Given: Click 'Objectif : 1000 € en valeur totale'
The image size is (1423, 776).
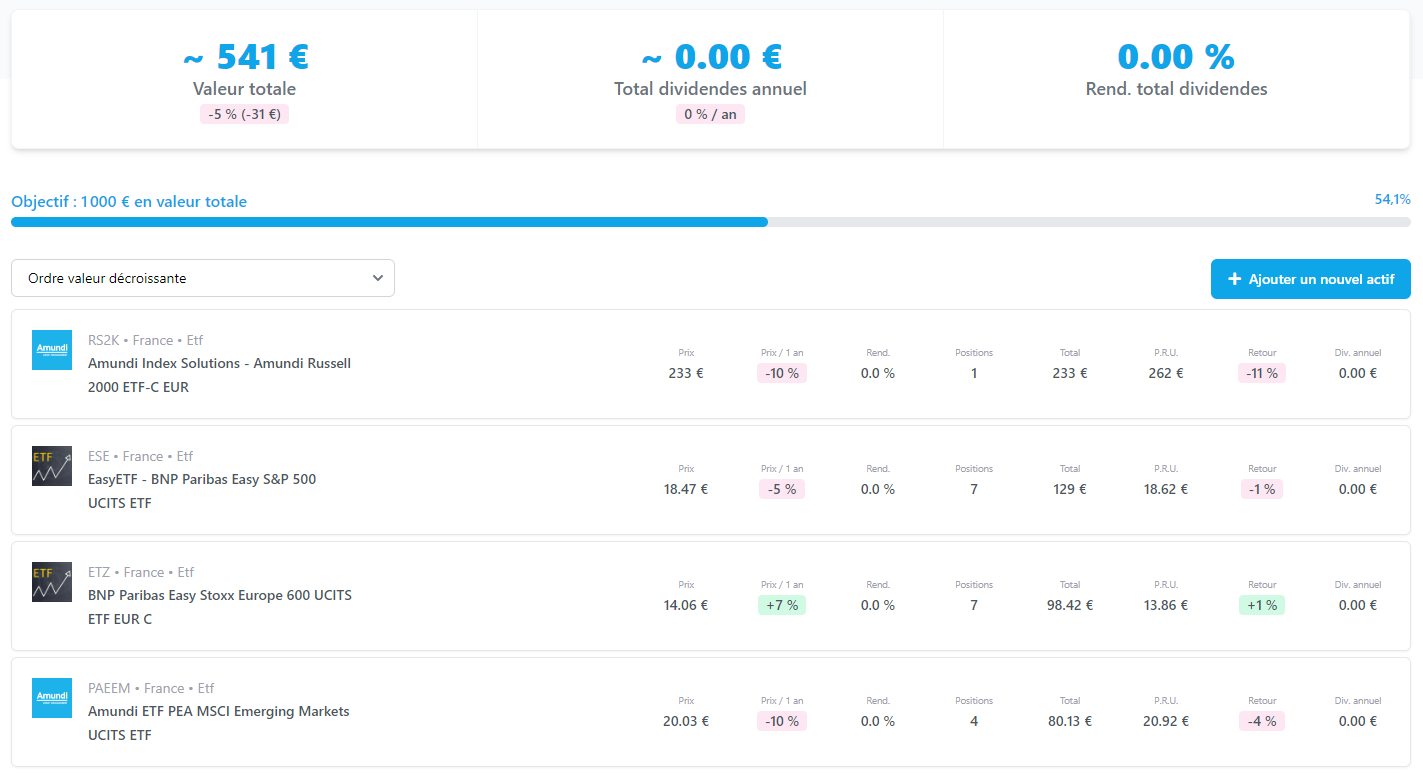Looking at the screenshot, I should click(x=129, y=202).
